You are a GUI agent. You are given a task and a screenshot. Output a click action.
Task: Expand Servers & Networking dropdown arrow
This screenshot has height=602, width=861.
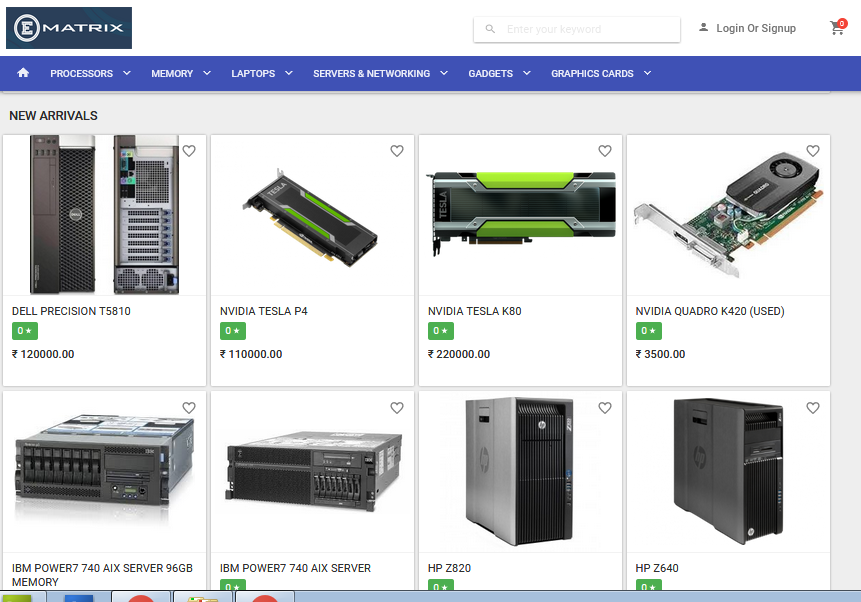(x=444, y=73)
